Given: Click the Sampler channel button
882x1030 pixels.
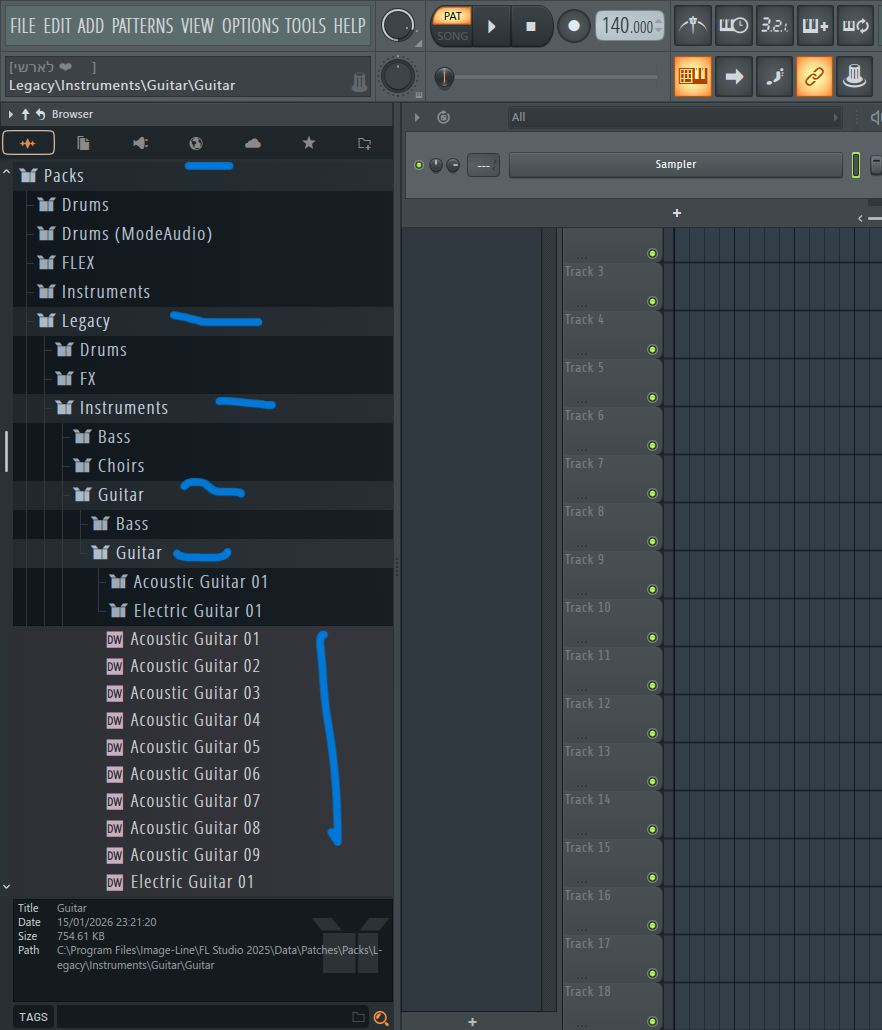Looking at the screenshot, I should coord(675,164).
